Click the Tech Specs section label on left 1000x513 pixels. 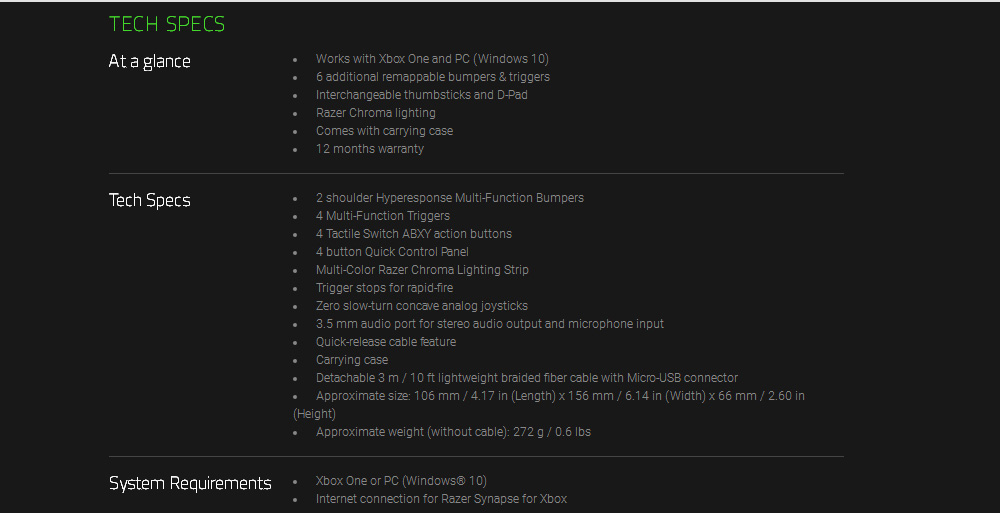coord(149,200)
